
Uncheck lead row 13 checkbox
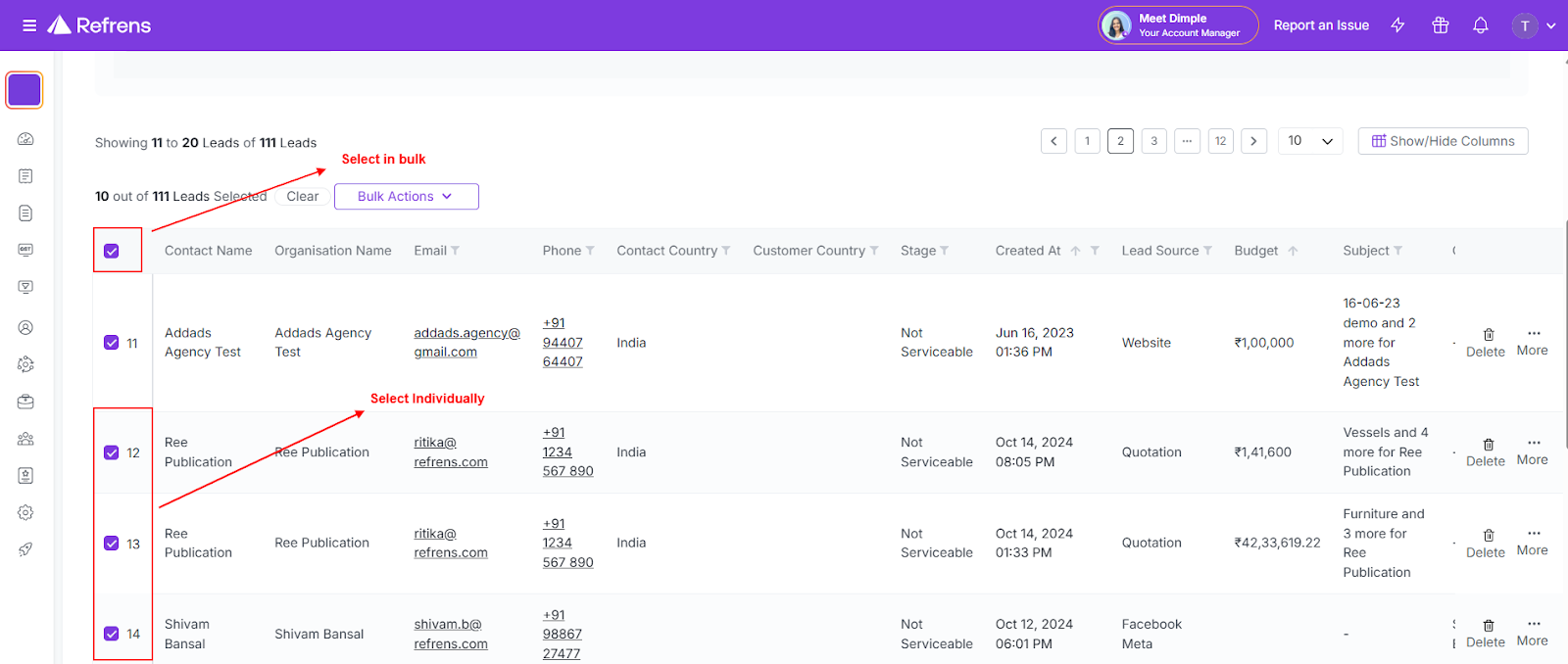pos(112,544)
